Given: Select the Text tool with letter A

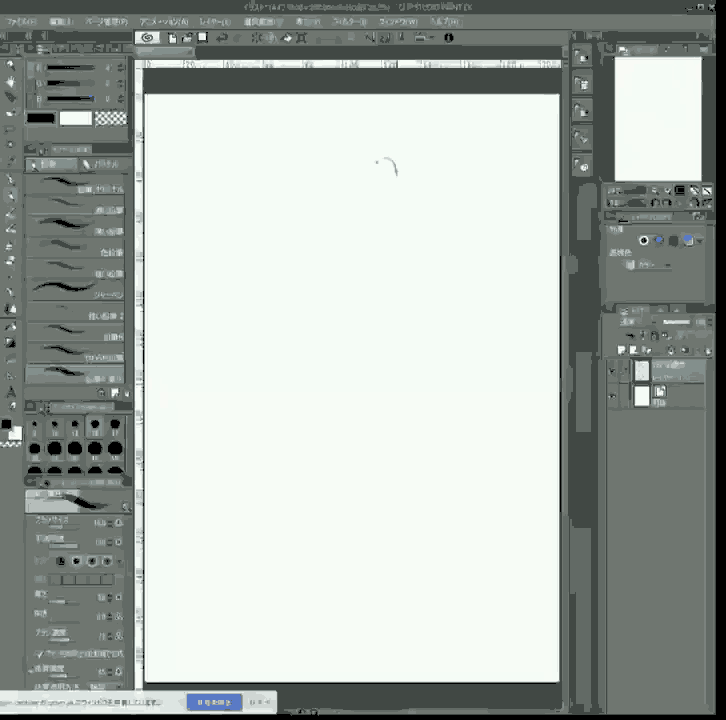Looking at the screenshot, I should (10, 392).
